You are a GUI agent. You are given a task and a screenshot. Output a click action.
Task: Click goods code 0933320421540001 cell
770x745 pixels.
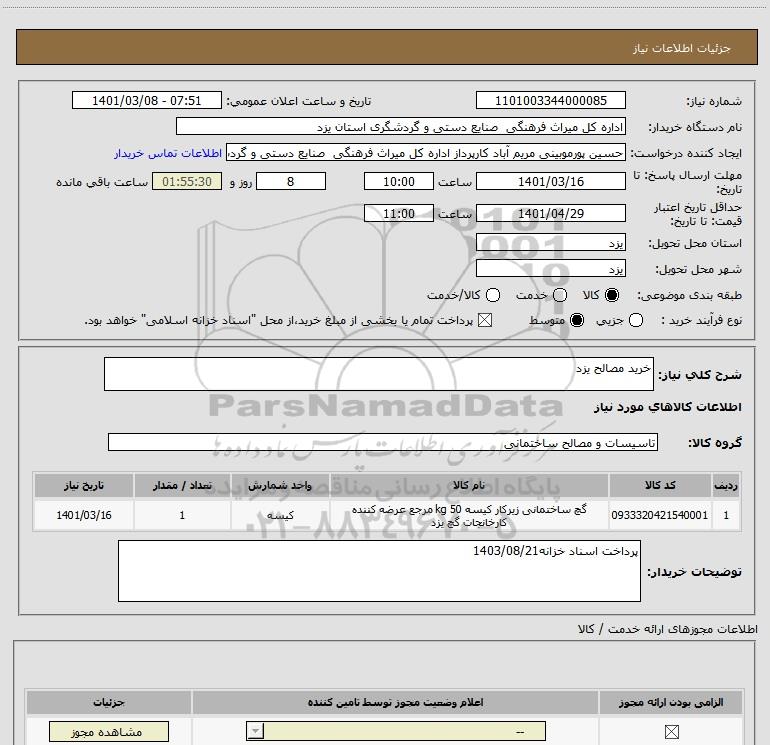[x=660, y=515]
